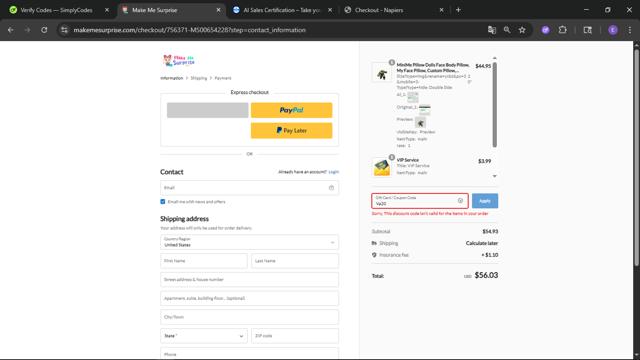
Task: Click the Preview image thumbnail in order
Action: pyautogui.click(x=420, y=122)
